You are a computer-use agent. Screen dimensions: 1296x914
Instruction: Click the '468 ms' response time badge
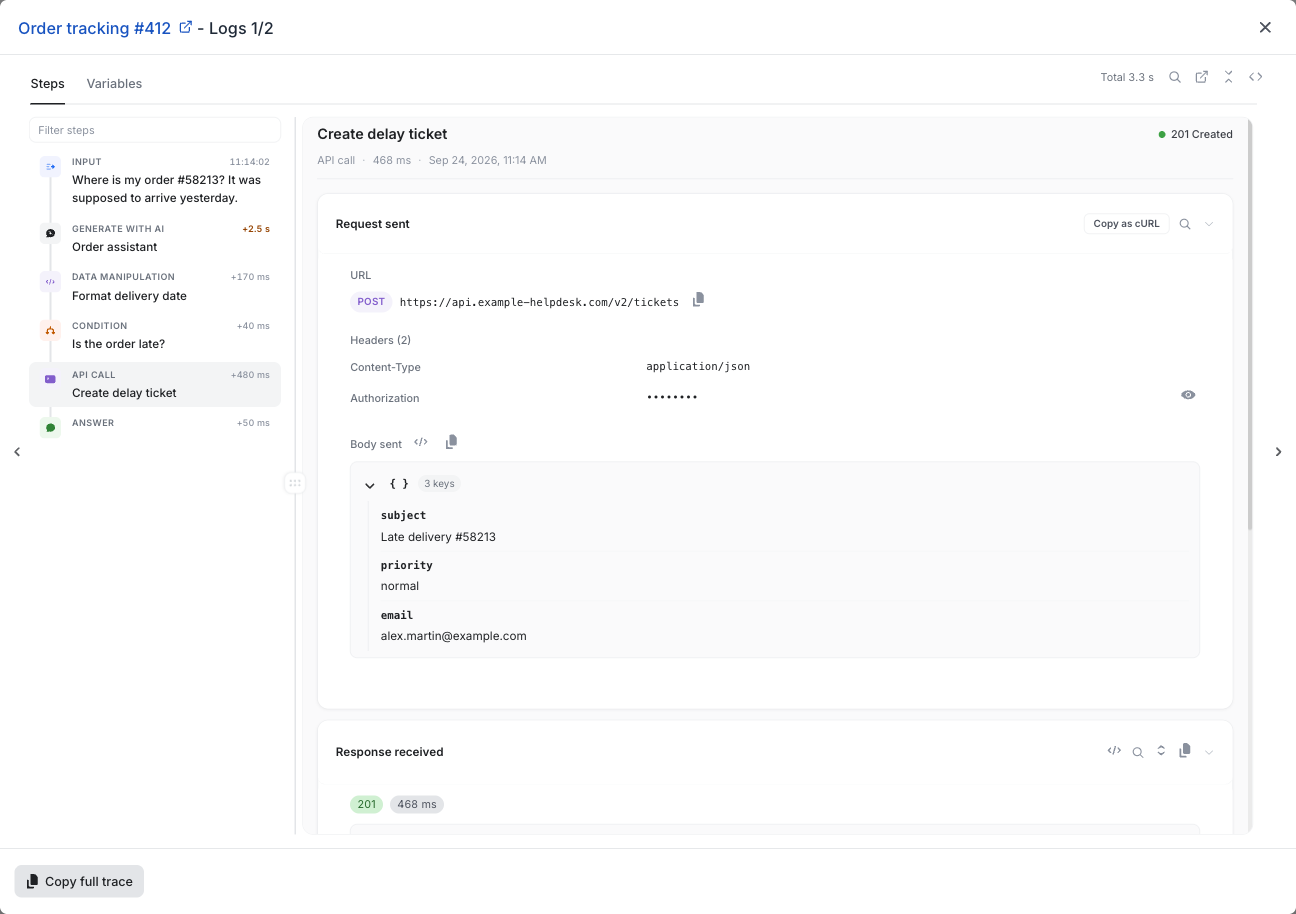pos(417,804)
